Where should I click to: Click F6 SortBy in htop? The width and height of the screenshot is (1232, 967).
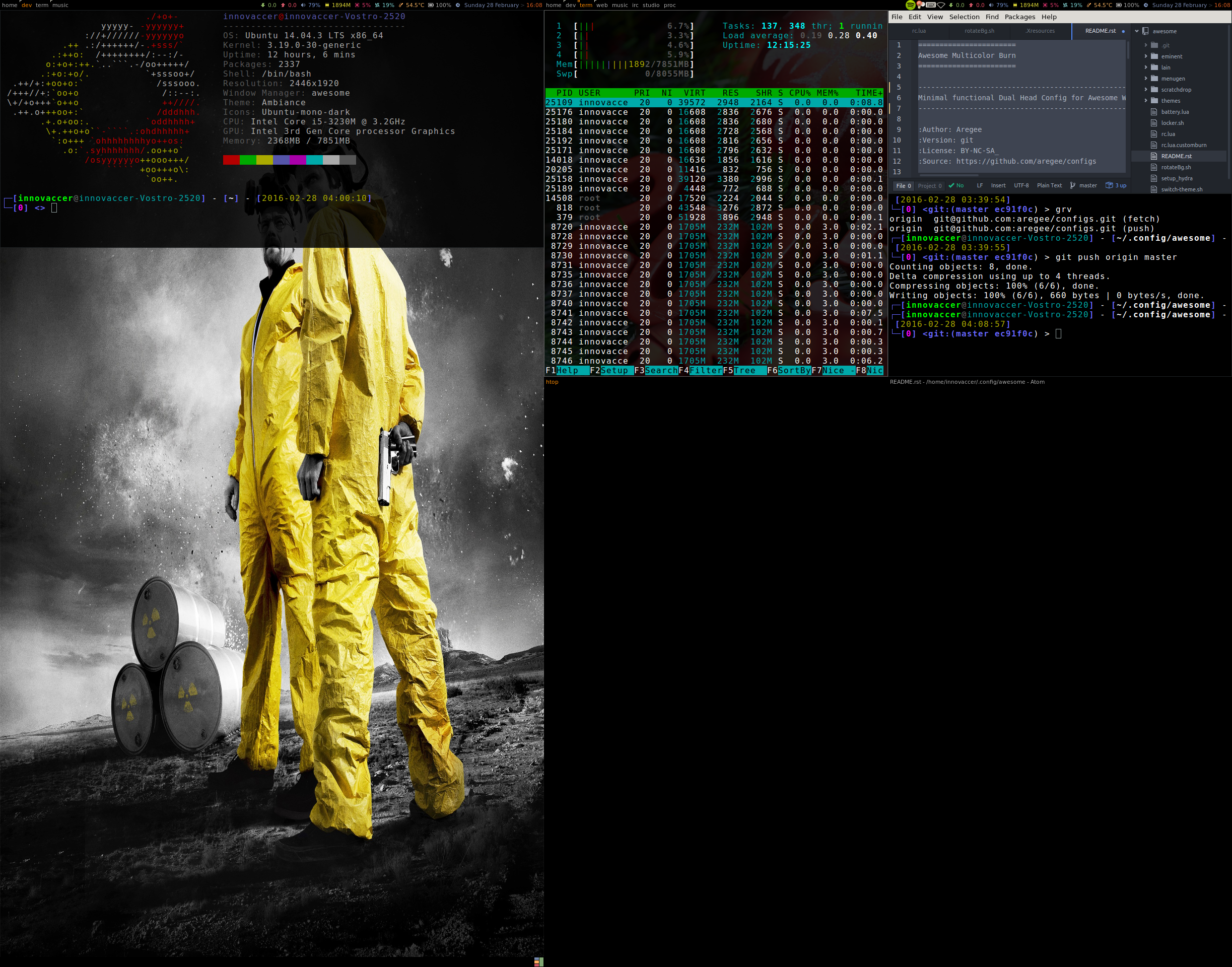coord(789,370)
